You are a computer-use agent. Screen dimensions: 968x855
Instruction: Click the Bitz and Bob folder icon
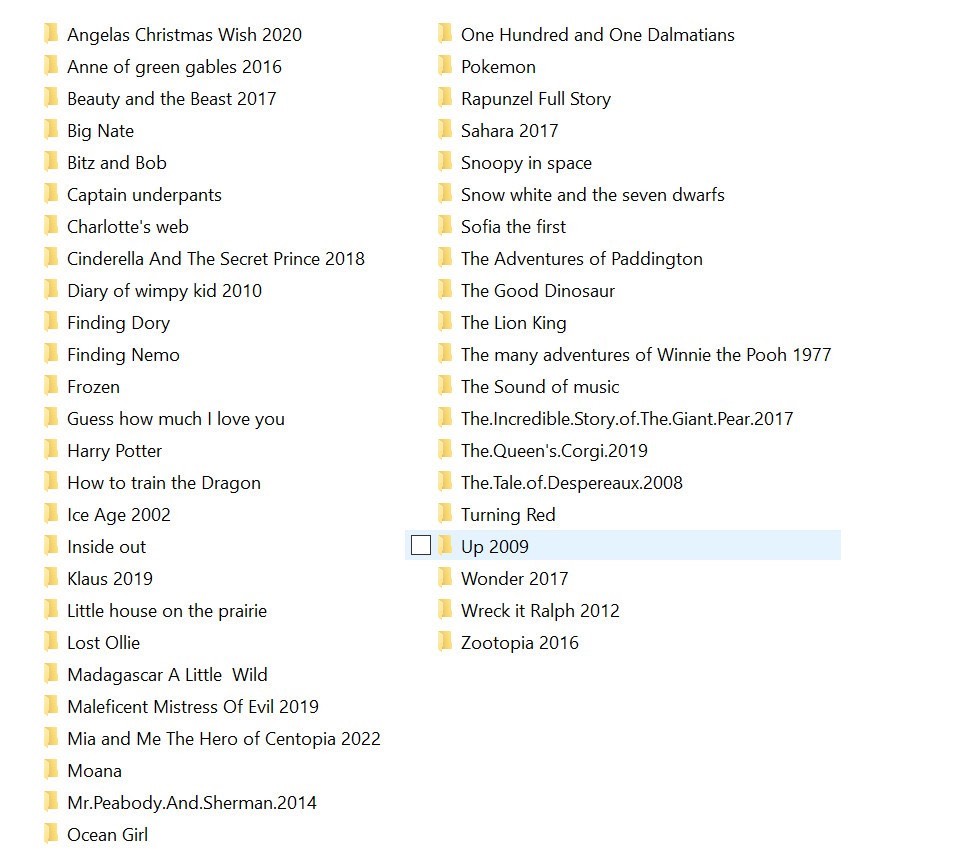(x=51, y=162)
